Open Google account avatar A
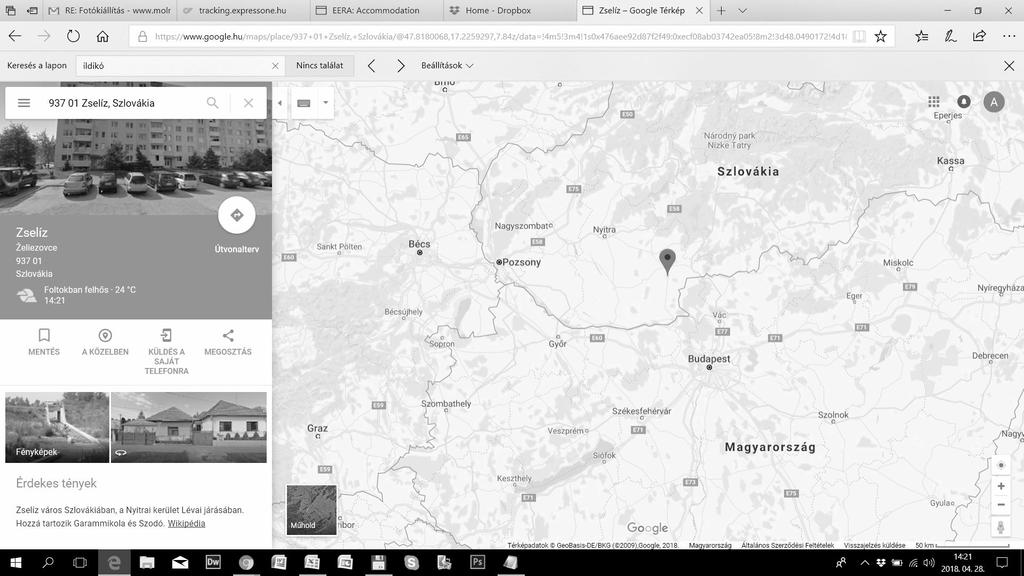Screen dimensions: 1024x576 994,102
